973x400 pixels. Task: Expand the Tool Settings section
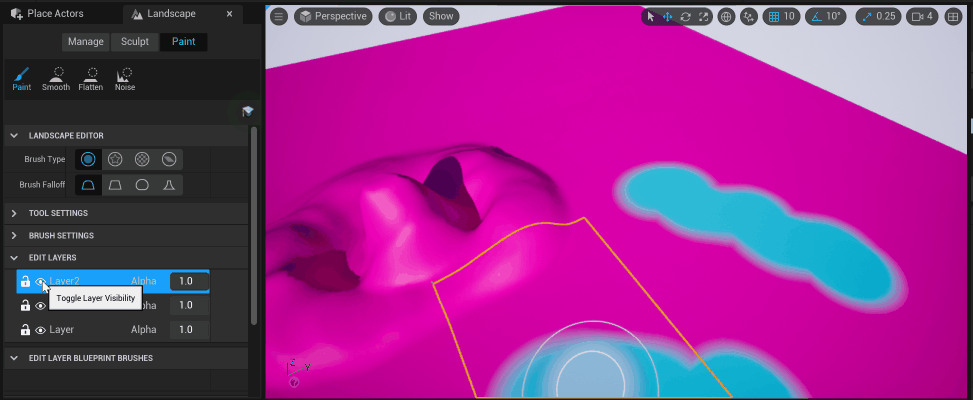14,213
